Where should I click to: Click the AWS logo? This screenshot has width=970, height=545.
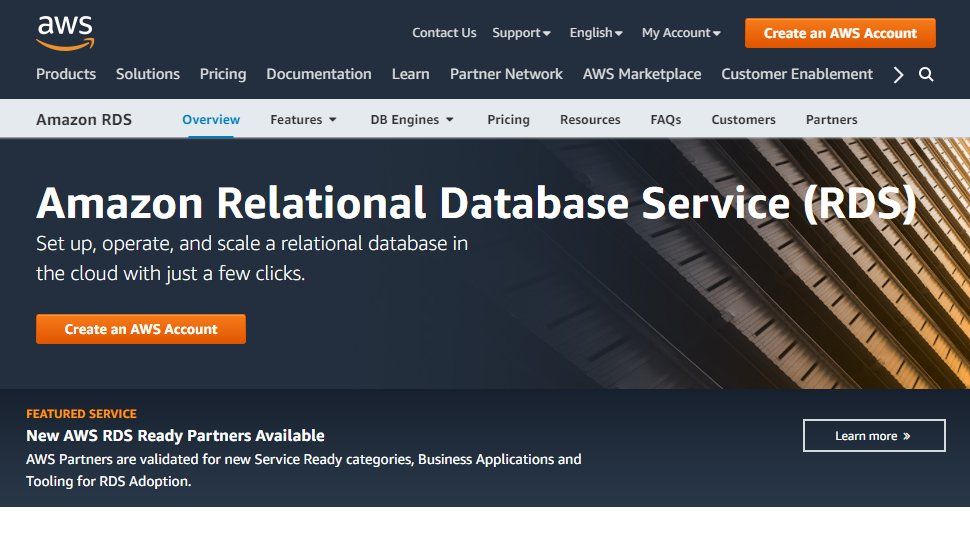point(65,32)
